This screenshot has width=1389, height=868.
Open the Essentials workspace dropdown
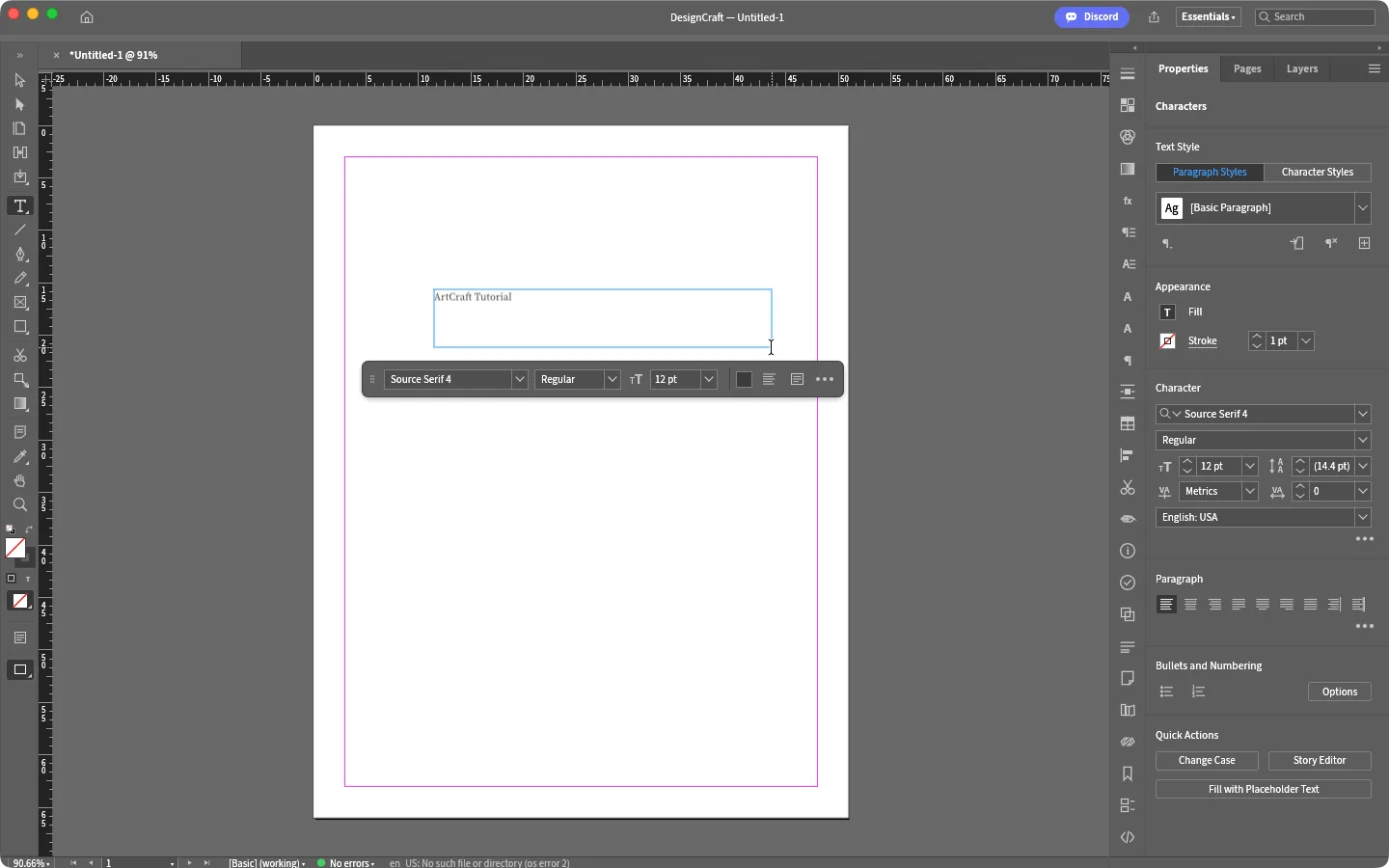pyautogui.click(x=1209, y=17)
